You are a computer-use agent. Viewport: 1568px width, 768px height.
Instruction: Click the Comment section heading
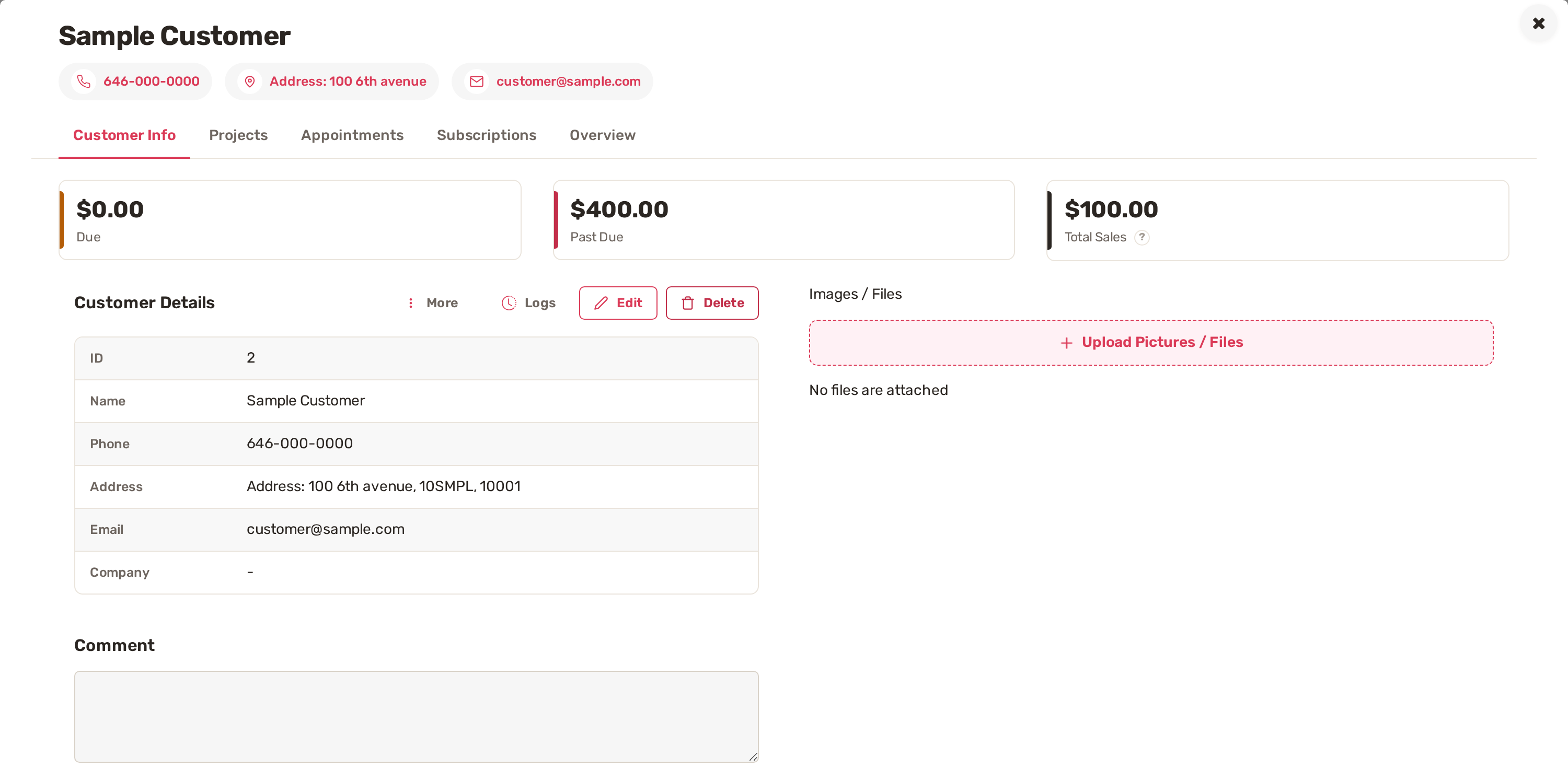coord(114,645)
